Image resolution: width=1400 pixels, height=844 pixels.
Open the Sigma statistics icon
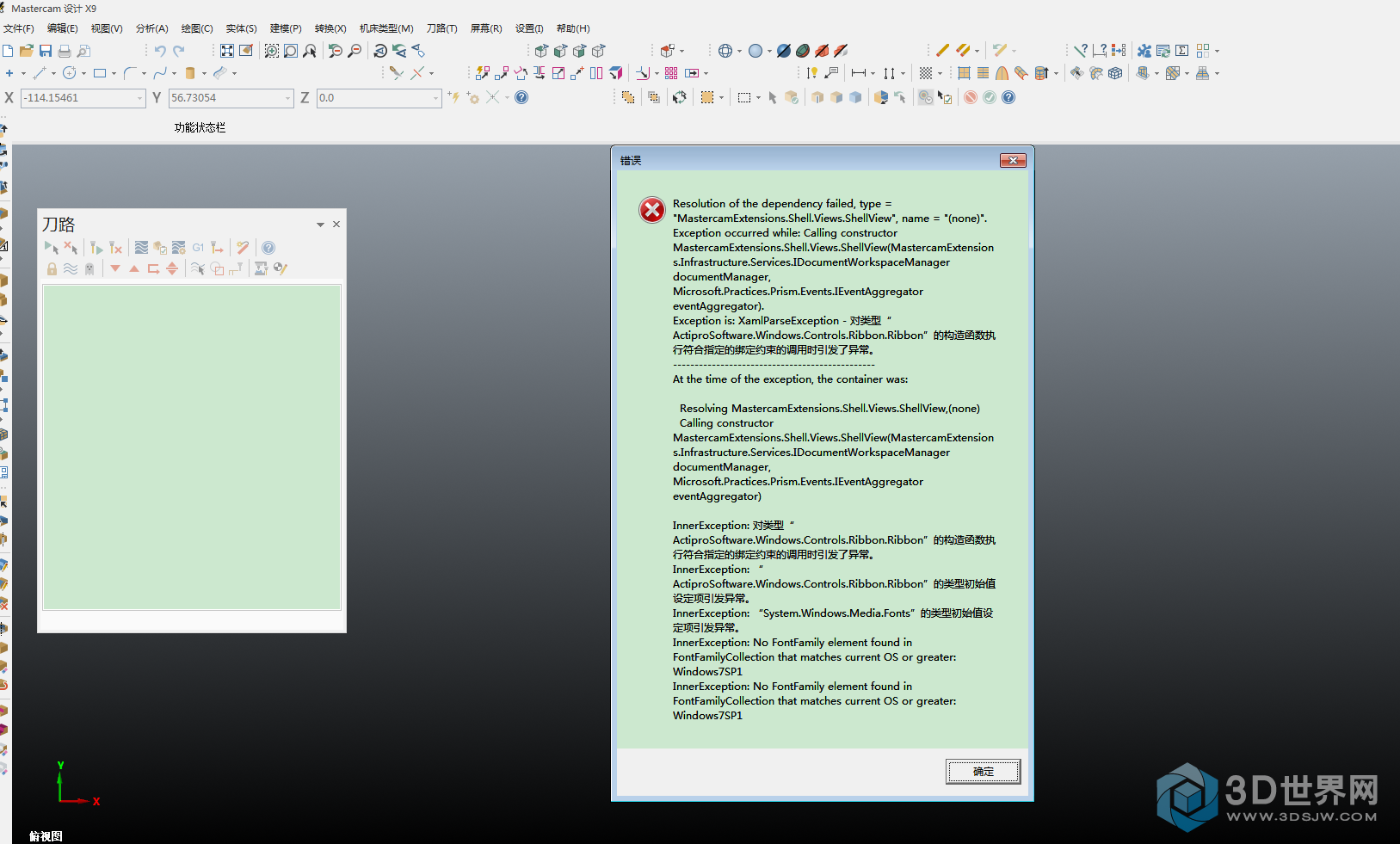coord(1182,51)
